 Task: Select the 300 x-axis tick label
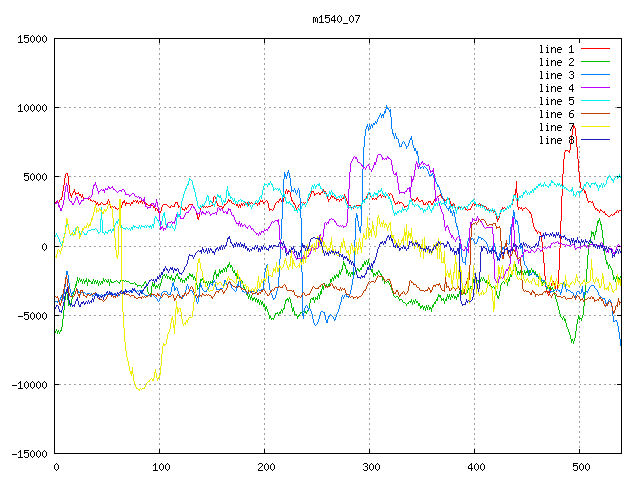coord(369,466)
